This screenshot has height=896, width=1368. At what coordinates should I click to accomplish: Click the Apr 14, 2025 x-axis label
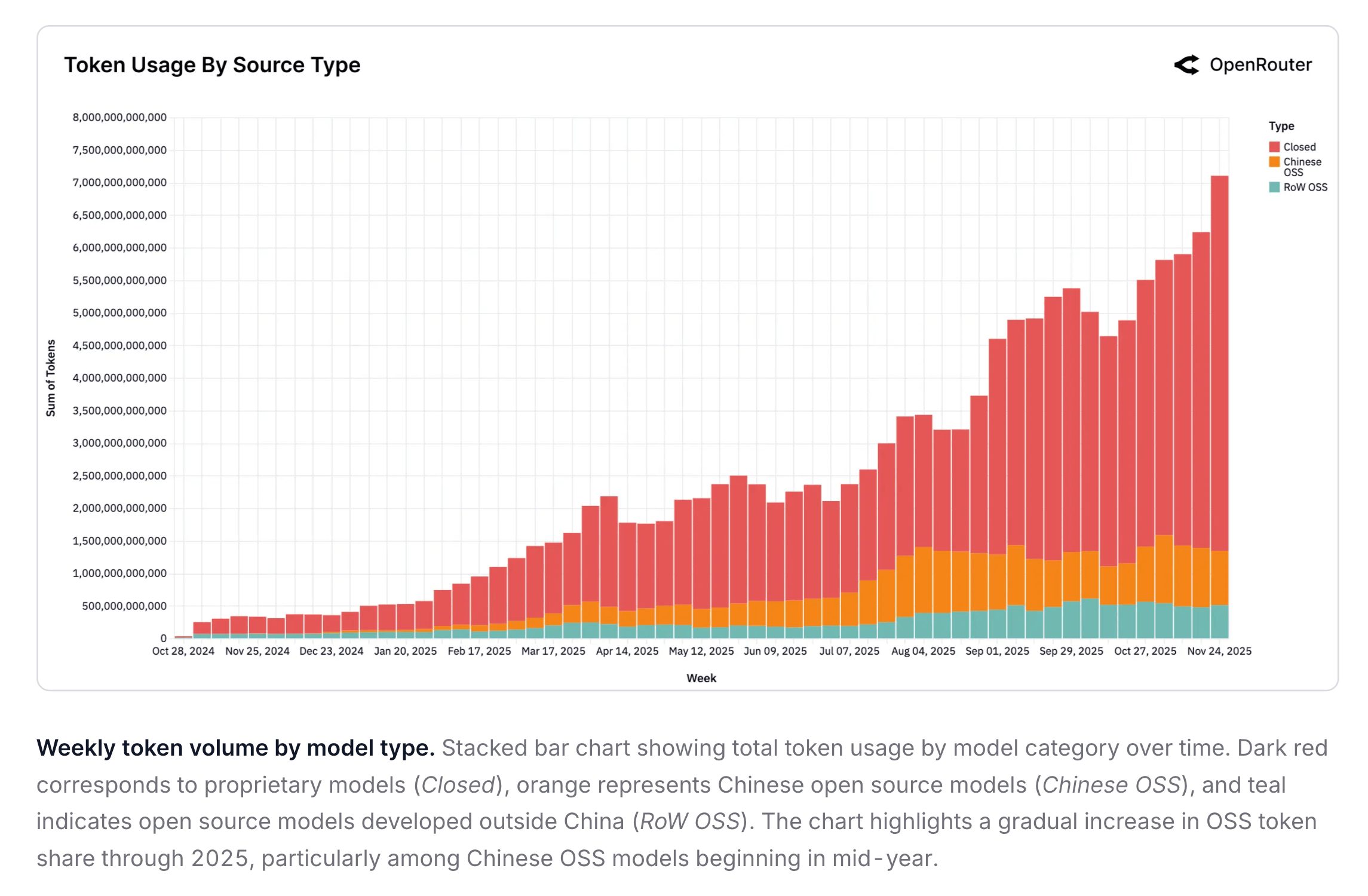[627, 651]
